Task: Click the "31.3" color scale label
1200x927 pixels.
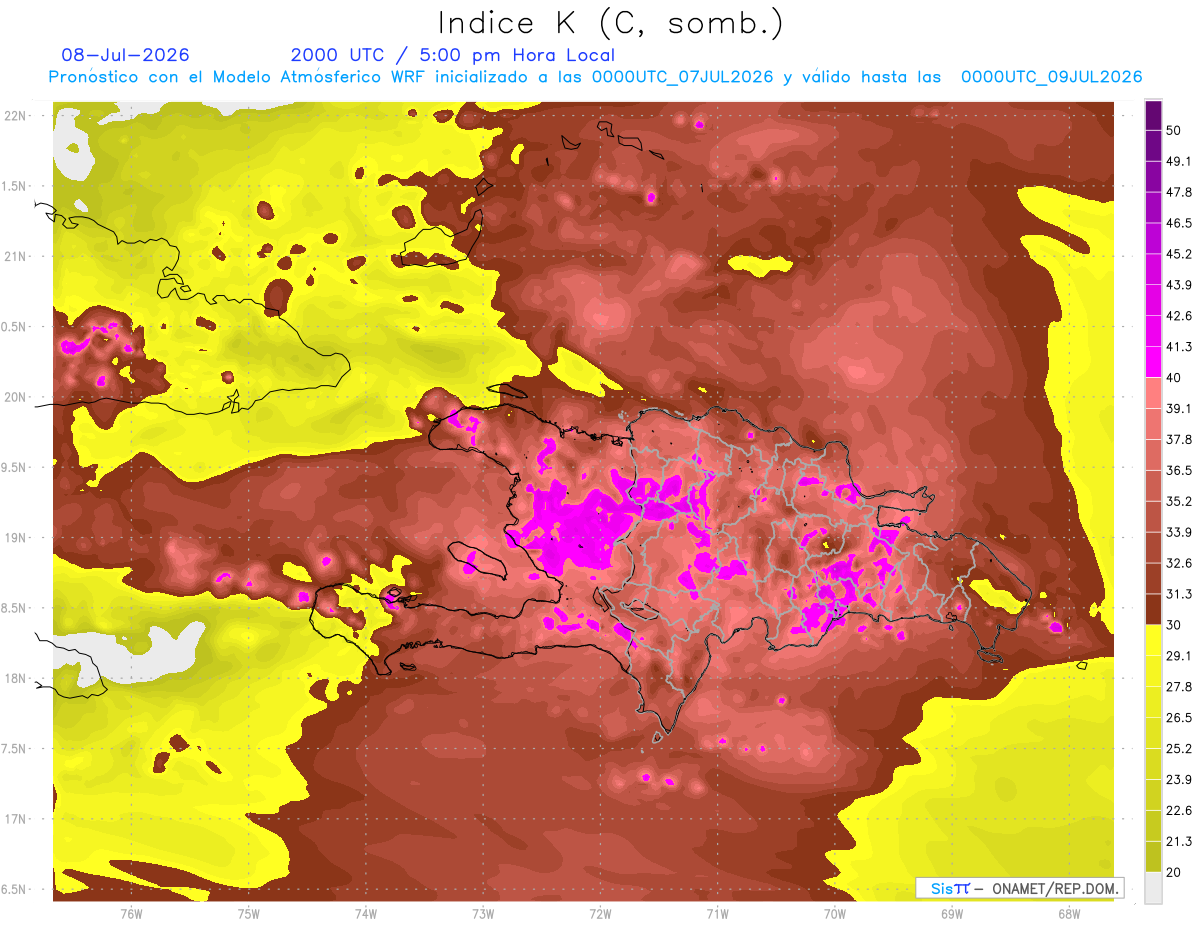Action: point(1179,594)
